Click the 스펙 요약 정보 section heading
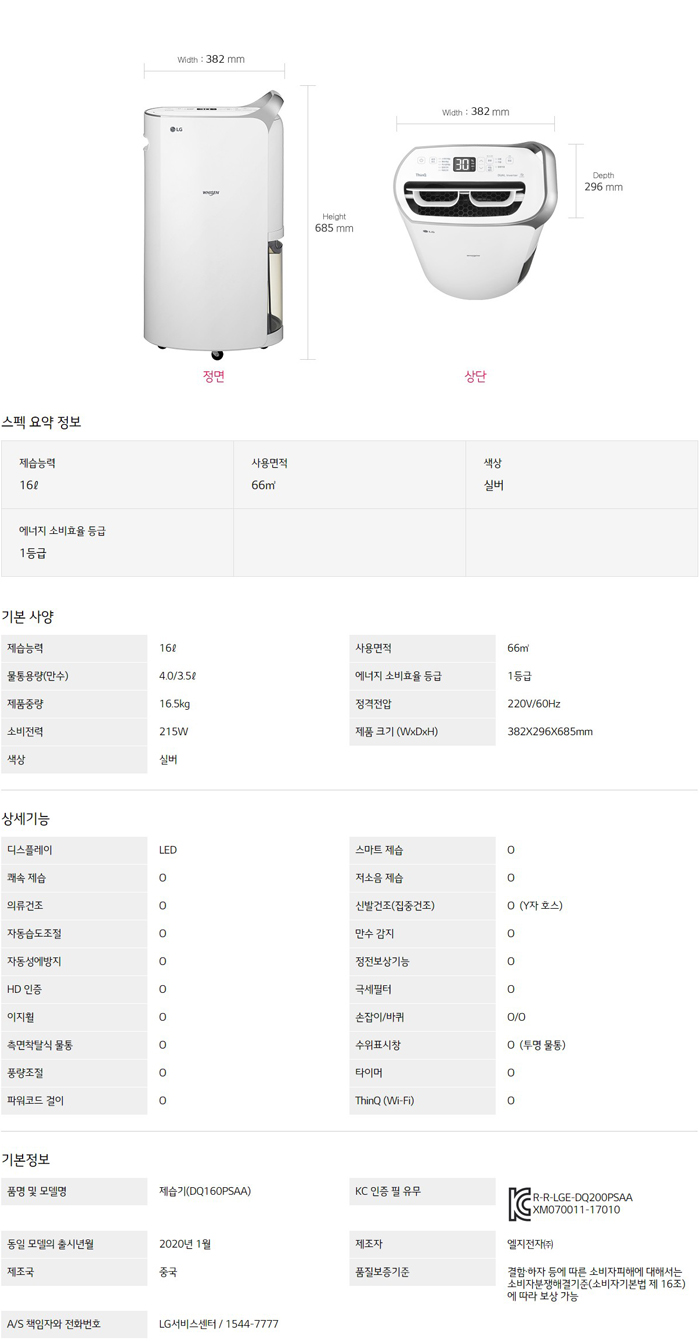The height and width of the screenshot is (1341, 700). 42,422
